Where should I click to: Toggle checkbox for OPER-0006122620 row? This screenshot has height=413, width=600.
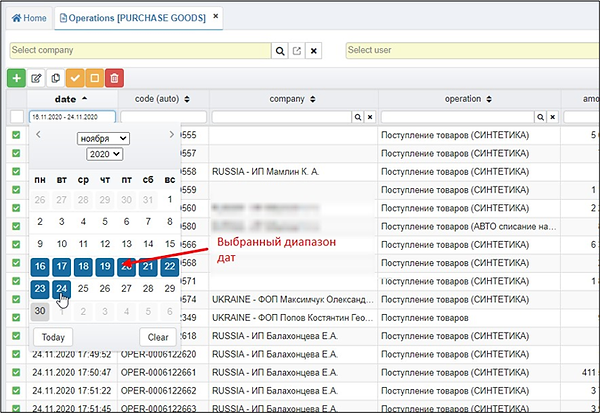click(x=16, y=354)
